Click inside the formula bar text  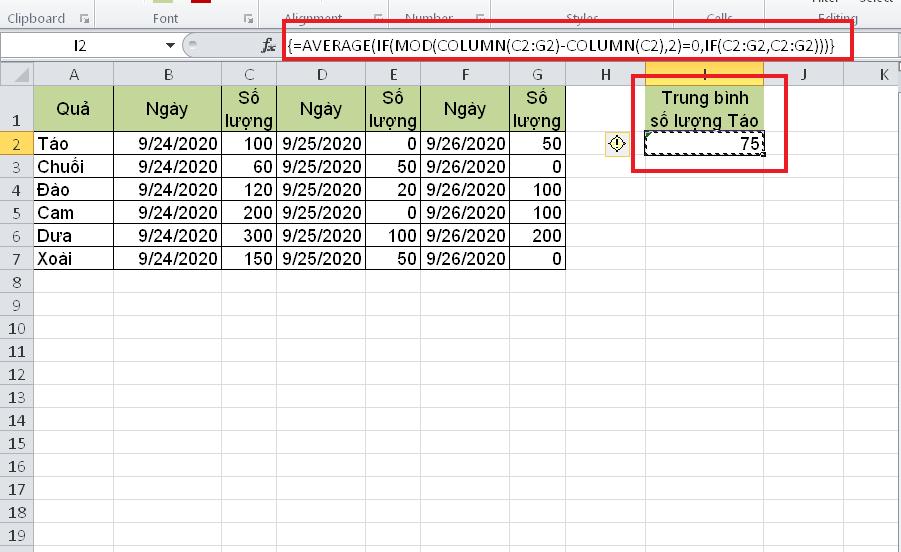coord(561,45)
